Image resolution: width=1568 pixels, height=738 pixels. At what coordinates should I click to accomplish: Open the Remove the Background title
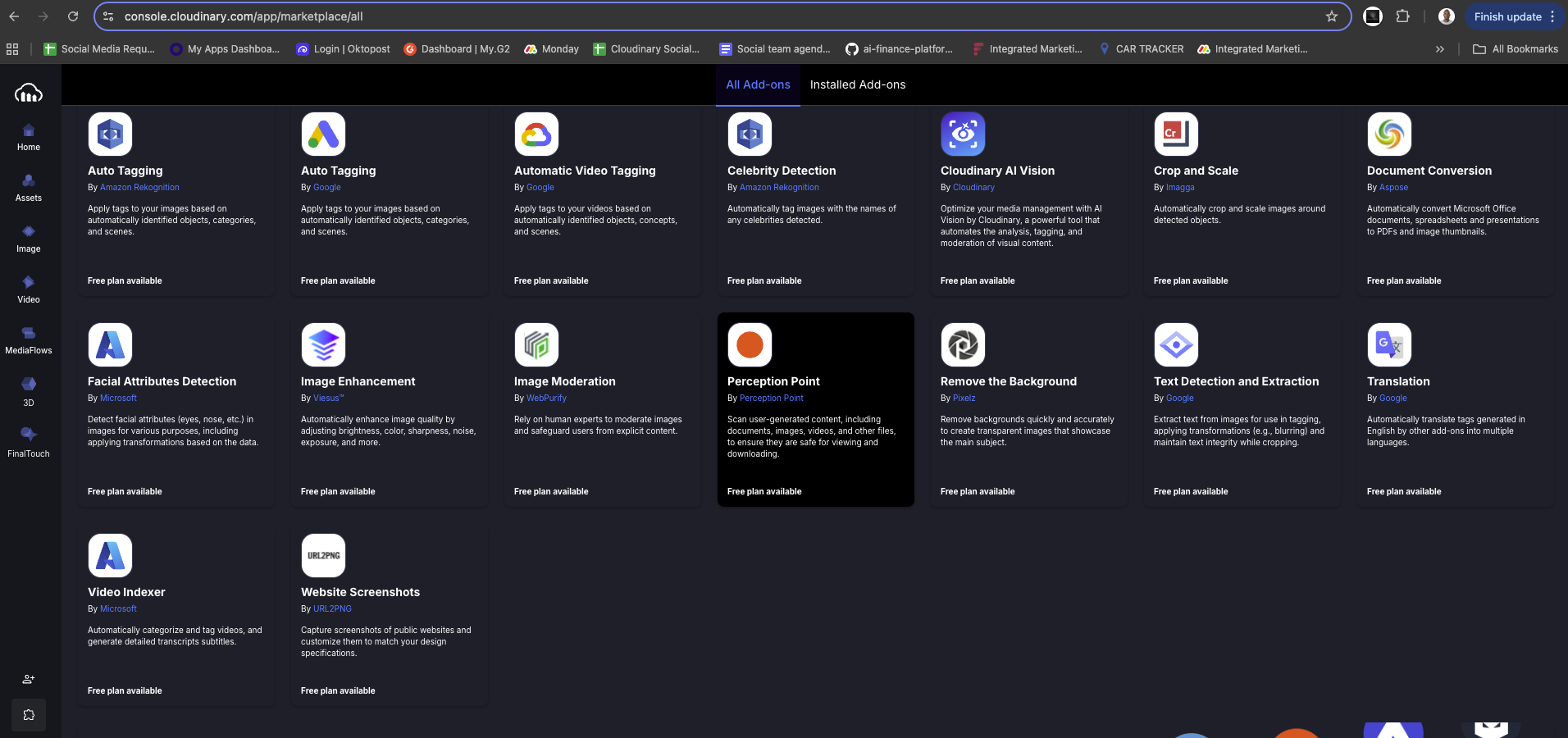point(1009,381)
